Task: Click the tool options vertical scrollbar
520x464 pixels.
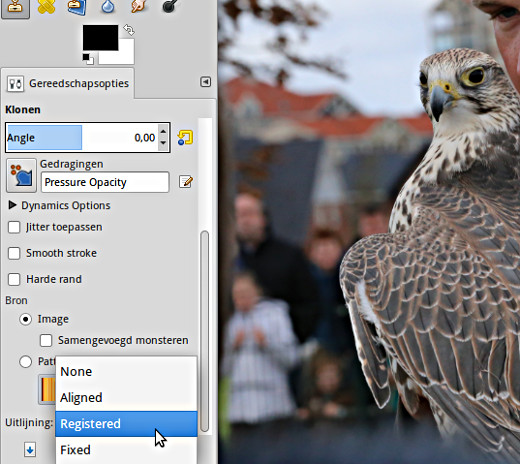Action: coord(205,332)
